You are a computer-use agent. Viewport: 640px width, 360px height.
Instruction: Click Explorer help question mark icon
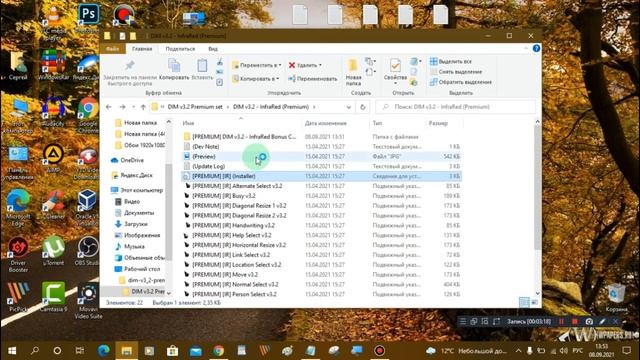(x=536, y=49)
